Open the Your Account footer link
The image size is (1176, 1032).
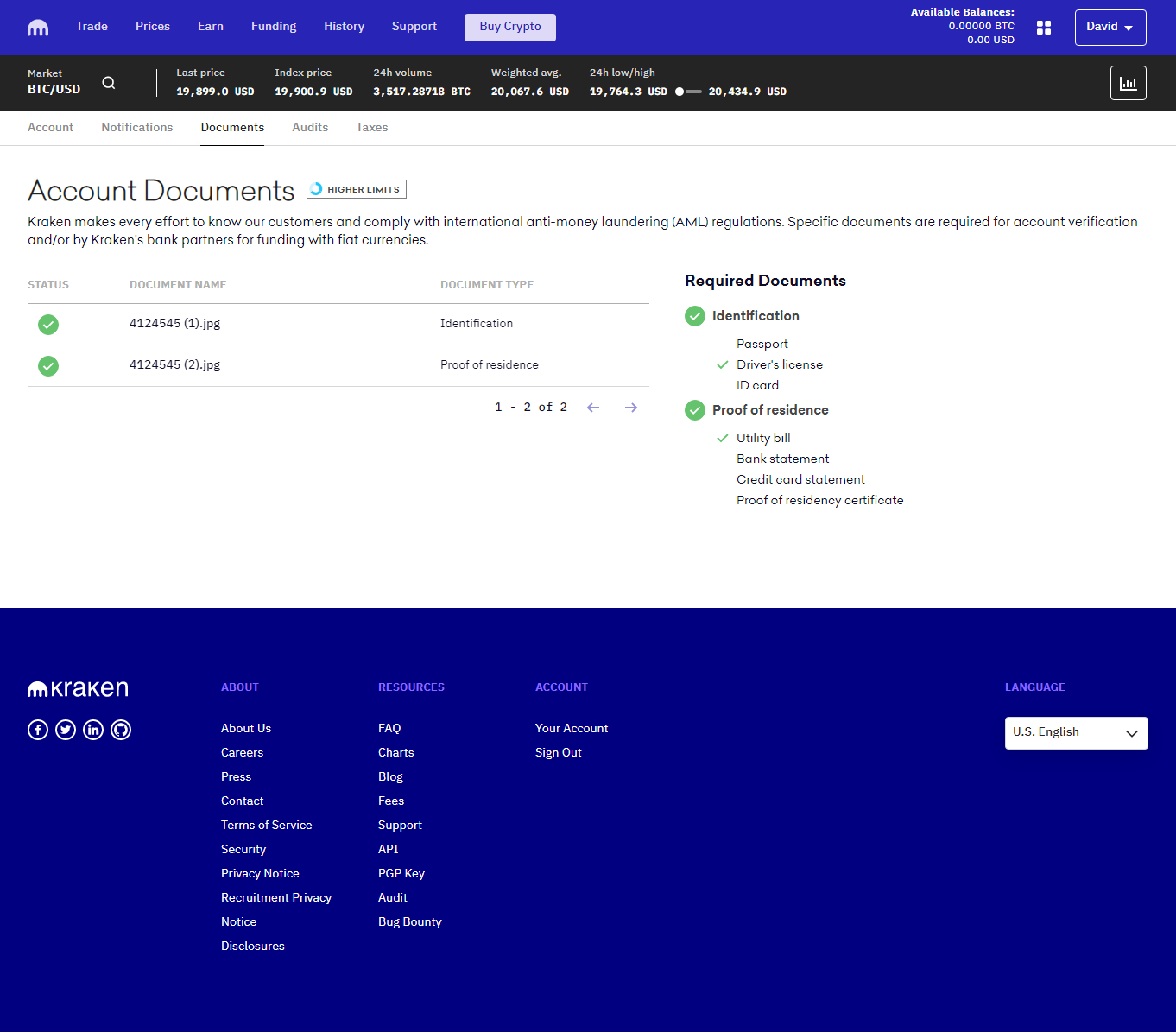[572, 729]
